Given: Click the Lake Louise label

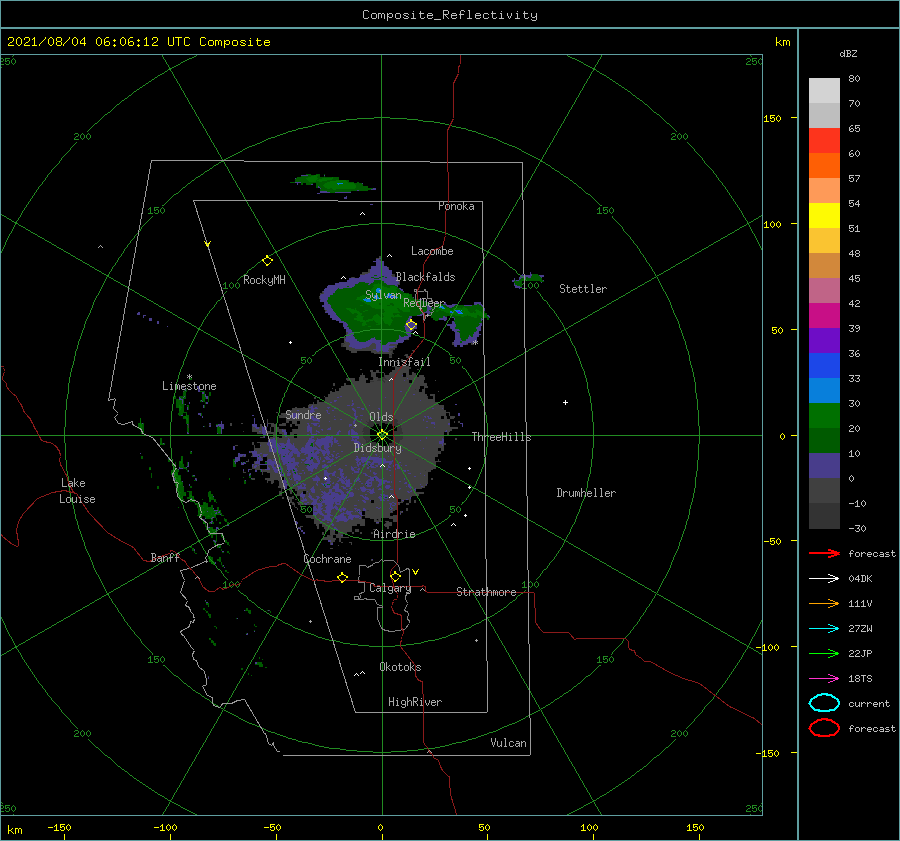Looking at the screenshot, I should coord(77,491).
